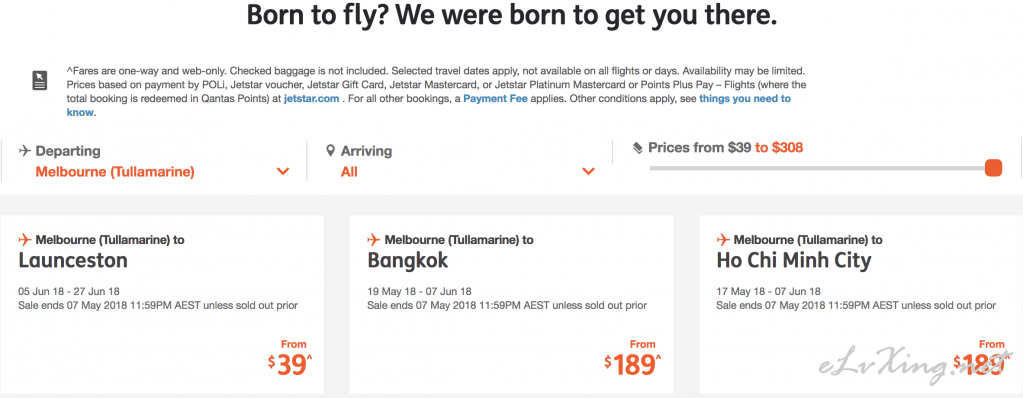This screenshot has height=398, width=1023.
Task: Click the airplane icon beside Departing
Action: pos(25,151)
